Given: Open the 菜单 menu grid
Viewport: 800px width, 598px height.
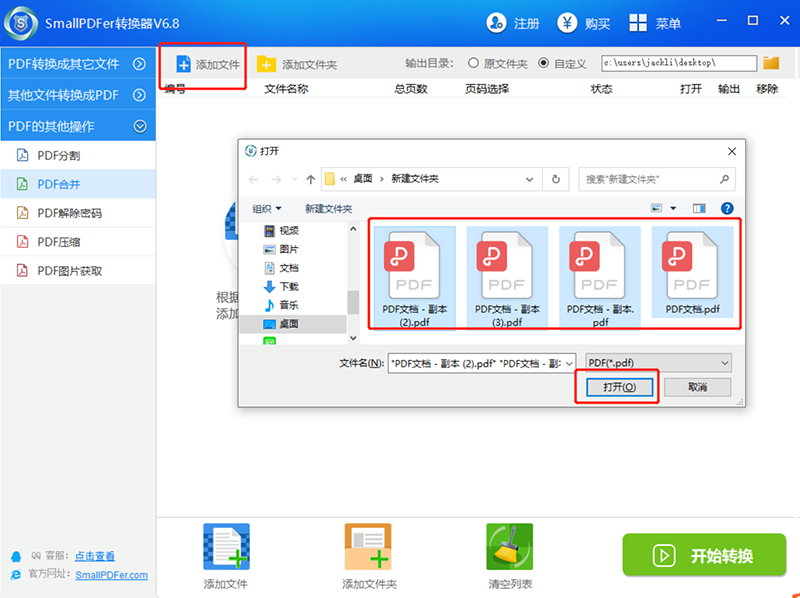Looking at the screenshot, I should pyautogui.click(x=655, y=23).
